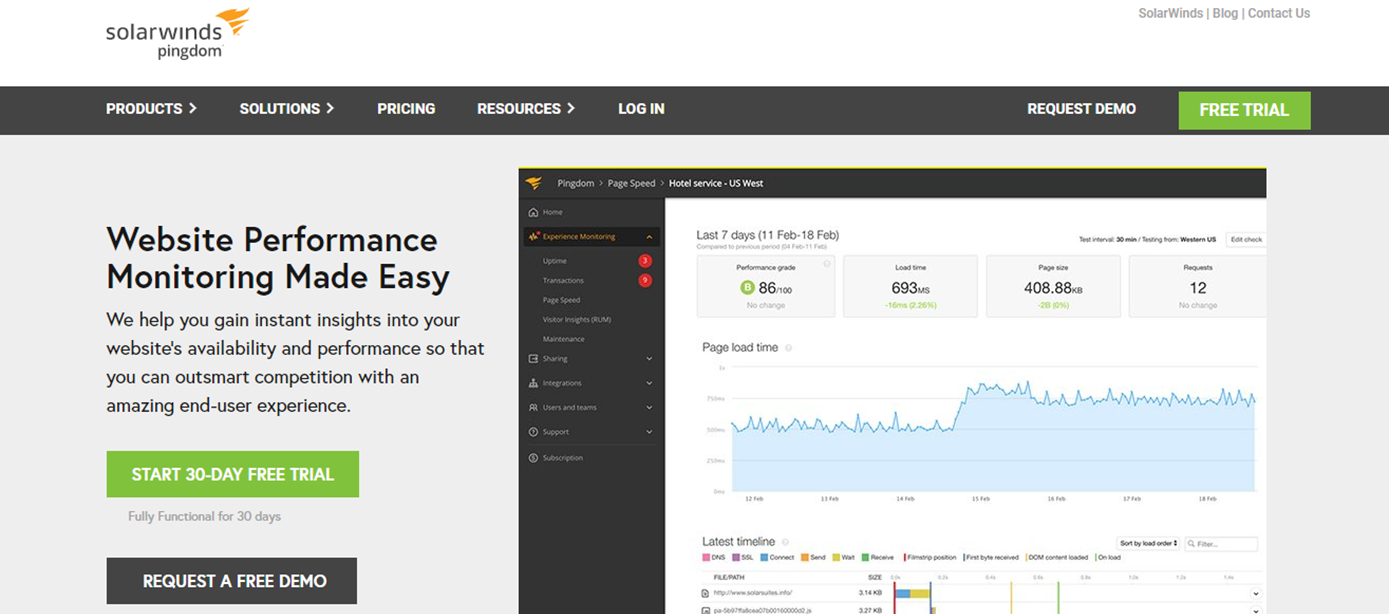
Task: Select Uptime in the sidebar
Action: (555, 261)
